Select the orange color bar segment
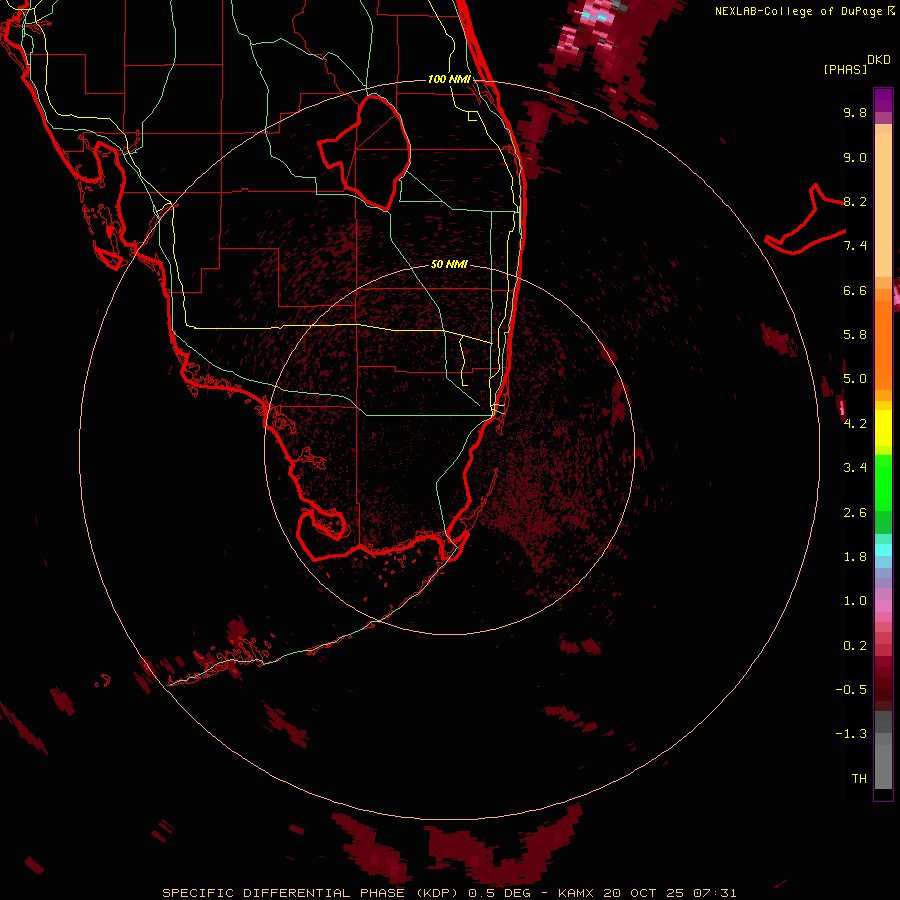The height and width of the screenshot is (900, 900). point(883,345)
